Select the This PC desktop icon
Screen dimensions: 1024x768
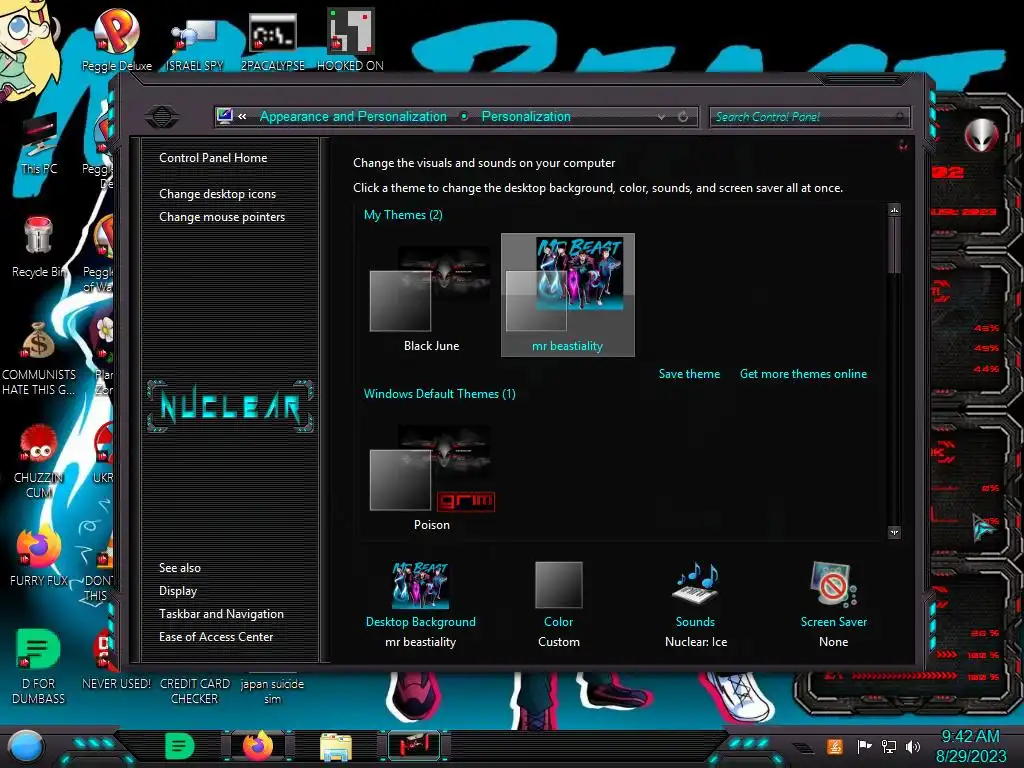(x=39, y=144)
